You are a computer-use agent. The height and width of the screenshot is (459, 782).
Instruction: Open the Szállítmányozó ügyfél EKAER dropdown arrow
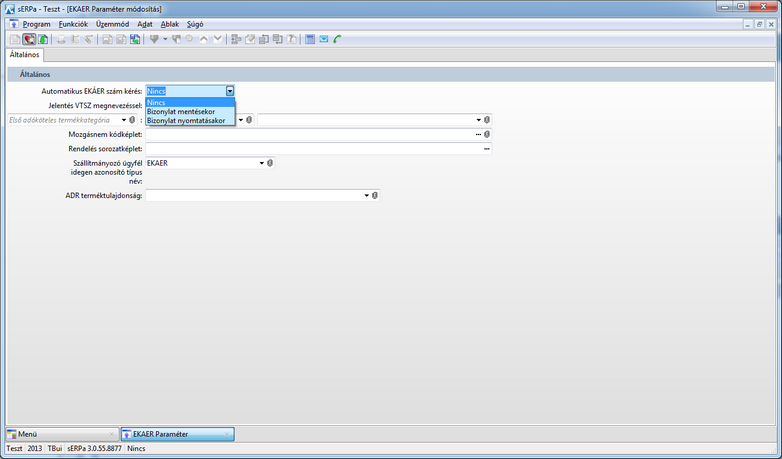pyautogui.click(x=261, y=163)
